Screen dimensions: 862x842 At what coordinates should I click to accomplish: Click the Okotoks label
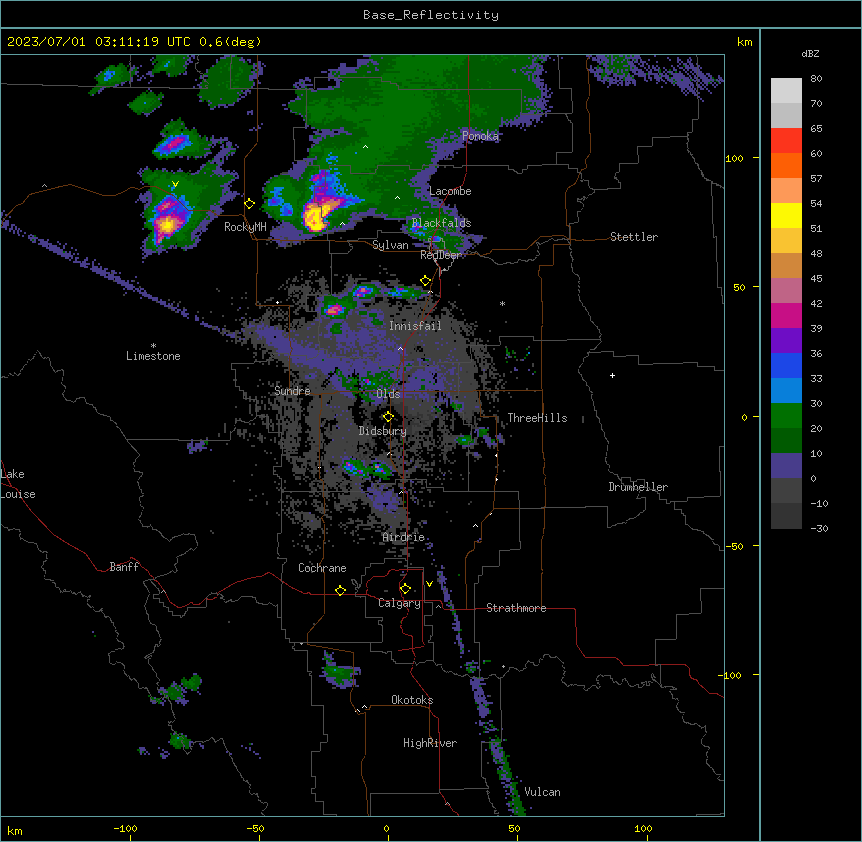412,700
